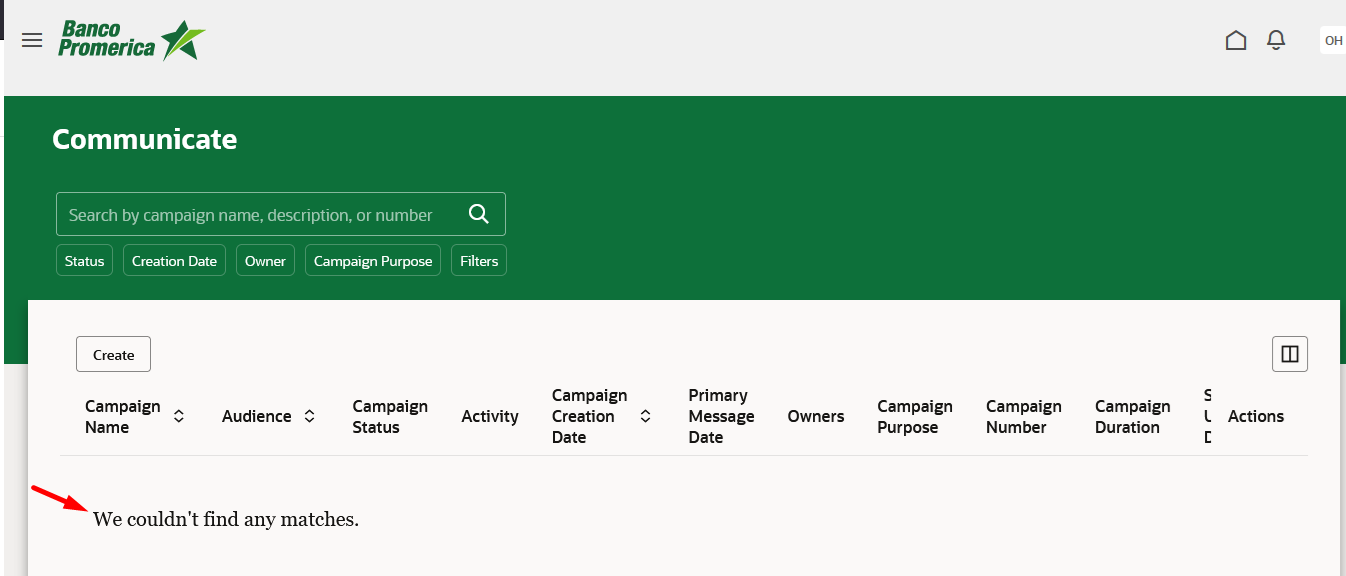This screenshot has height=576, width=1346.
Task: Open the Filters panel
Action: [478, 260]
